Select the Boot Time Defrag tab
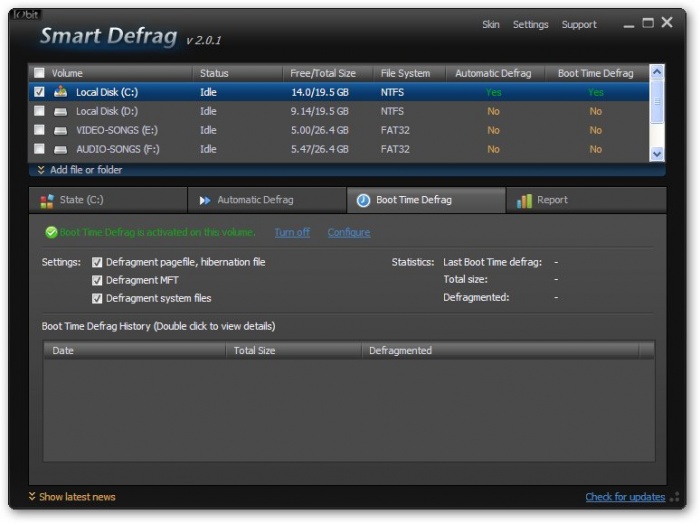Image resolution: width=700 pixels, height=523 pixels. (x=426, y=200)
